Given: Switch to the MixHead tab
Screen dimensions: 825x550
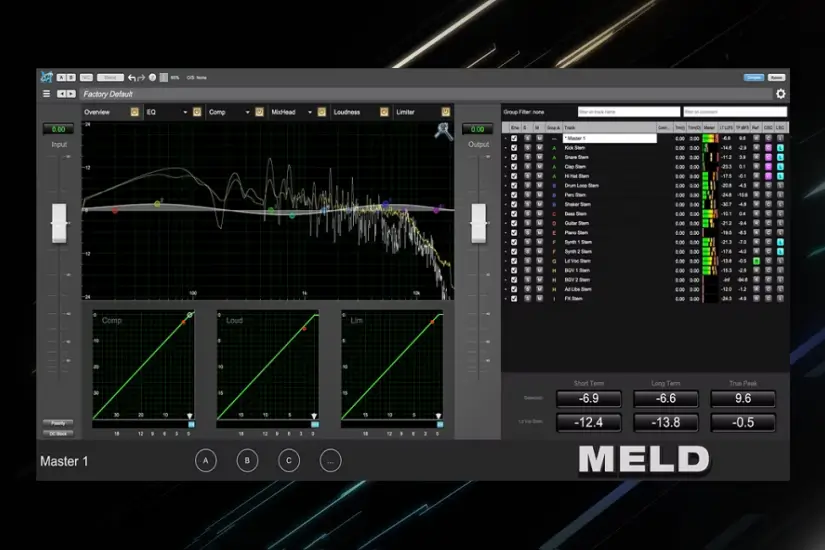Looking at the screenshot, I should click(x=283, y=112).
